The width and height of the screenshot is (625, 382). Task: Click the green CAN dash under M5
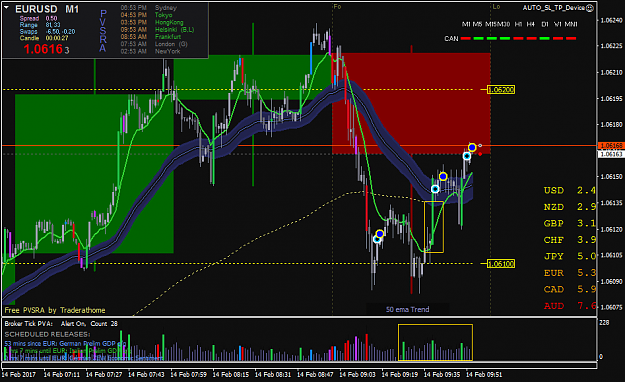[x=479, y=39]
